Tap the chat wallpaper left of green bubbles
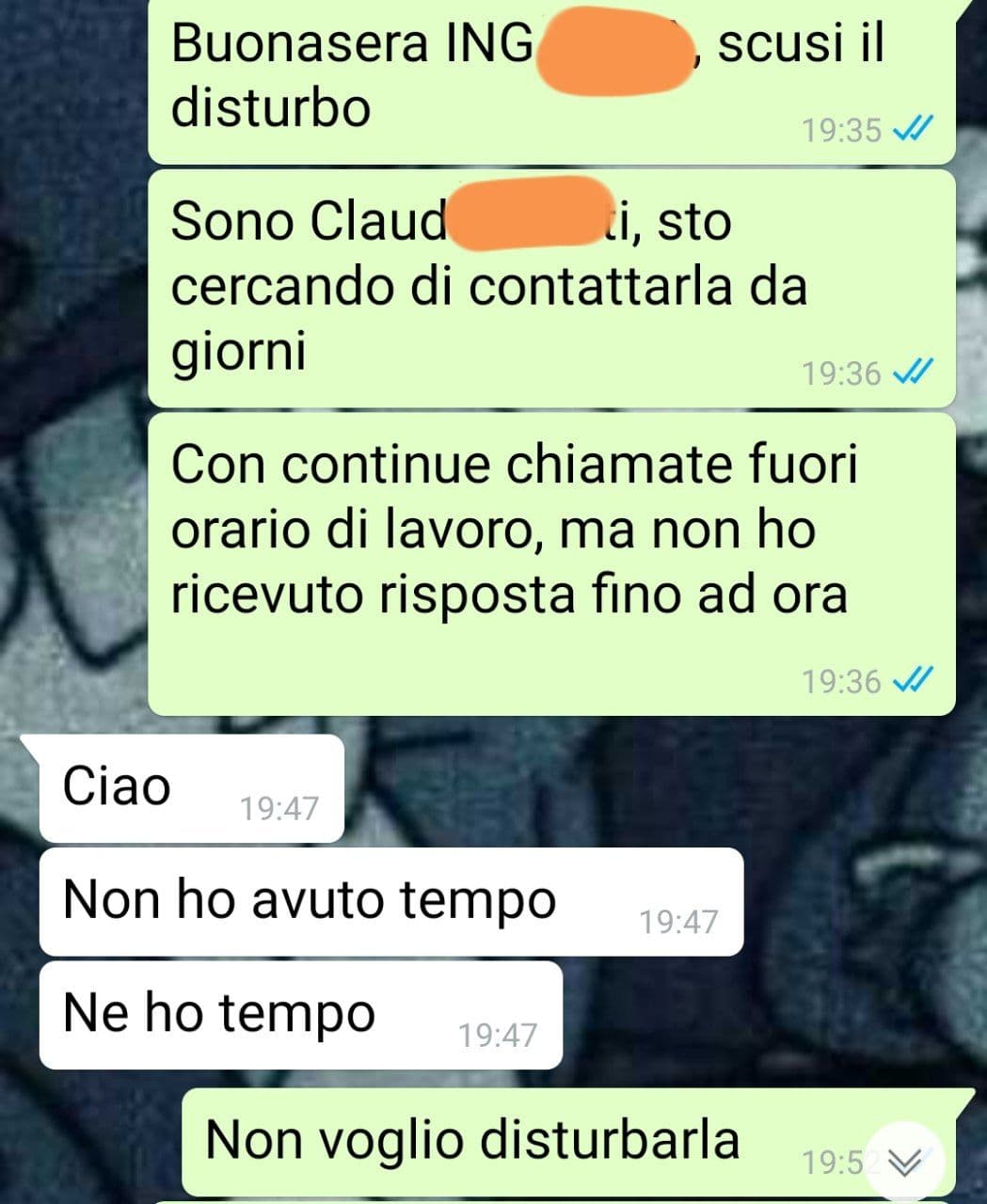The height and width of the screenshot is (1204, 987). [x=71, y=376]
